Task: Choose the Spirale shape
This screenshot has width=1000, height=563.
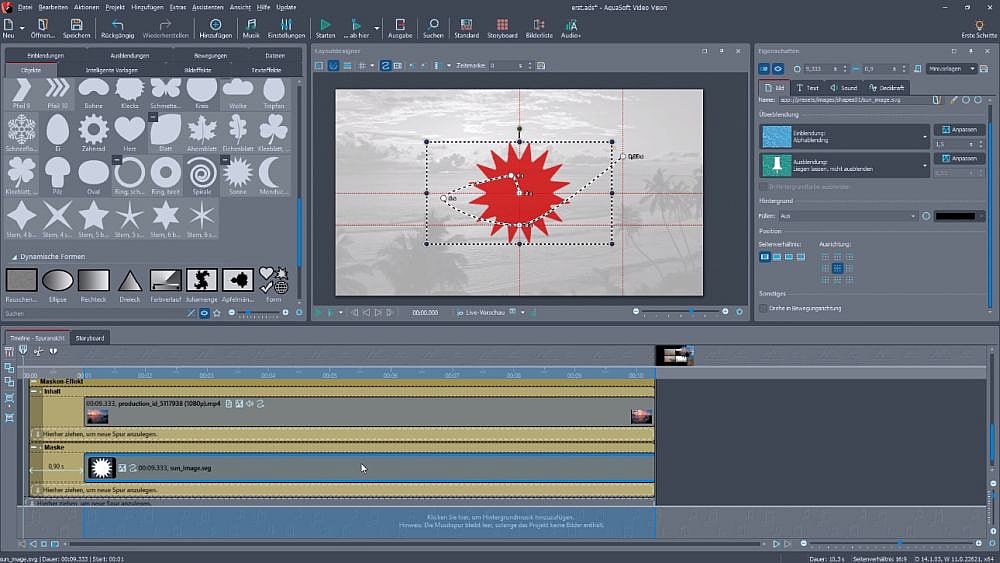Action: pos(201,172)
